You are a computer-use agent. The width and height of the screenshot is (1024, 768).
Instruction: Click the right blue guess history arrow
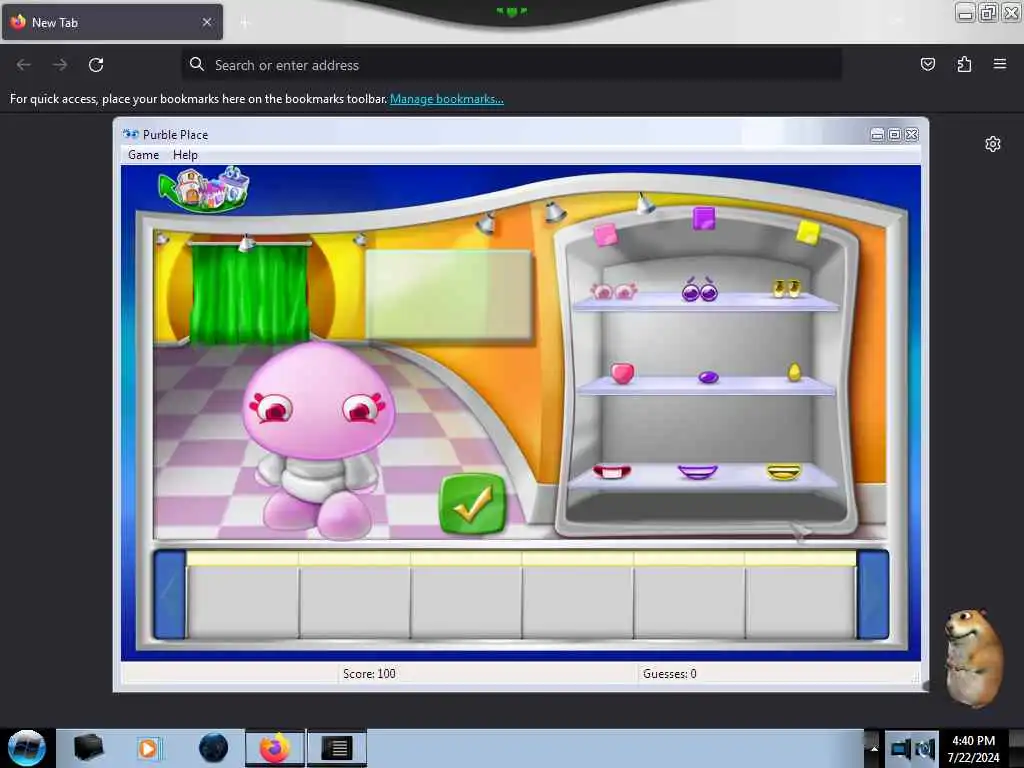pos(872,595)
